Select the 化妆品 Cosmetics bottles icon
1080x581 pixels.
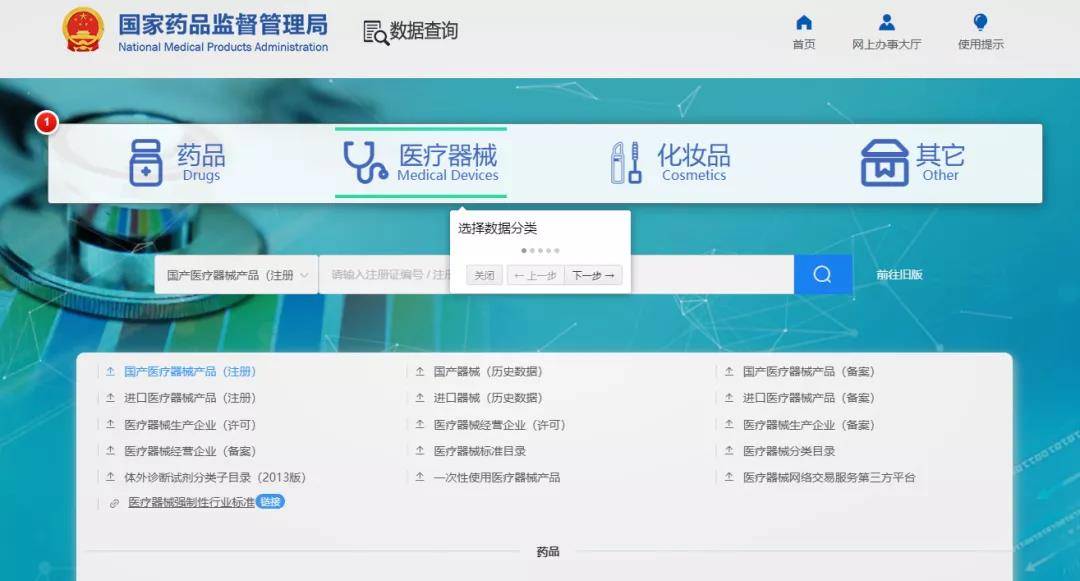tap(626, 162)
